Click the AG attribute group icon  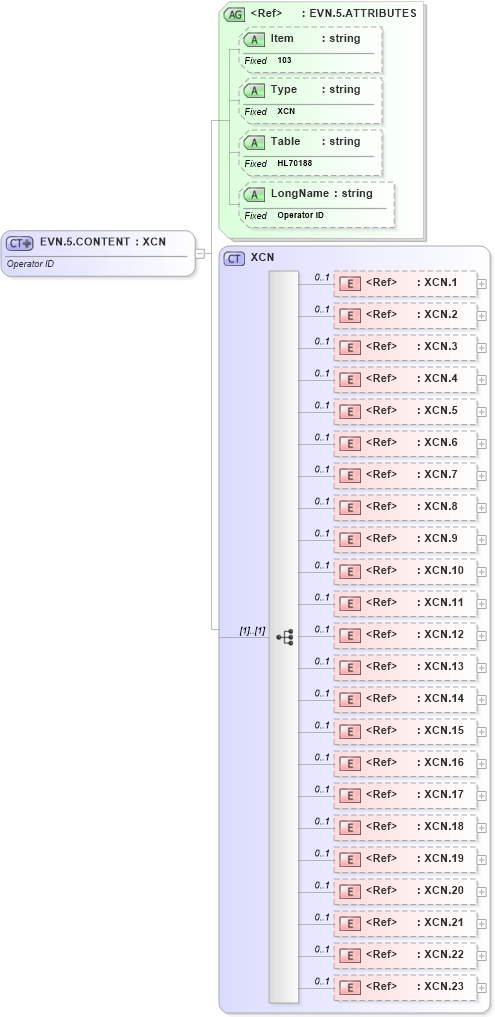tap(234, 14)
